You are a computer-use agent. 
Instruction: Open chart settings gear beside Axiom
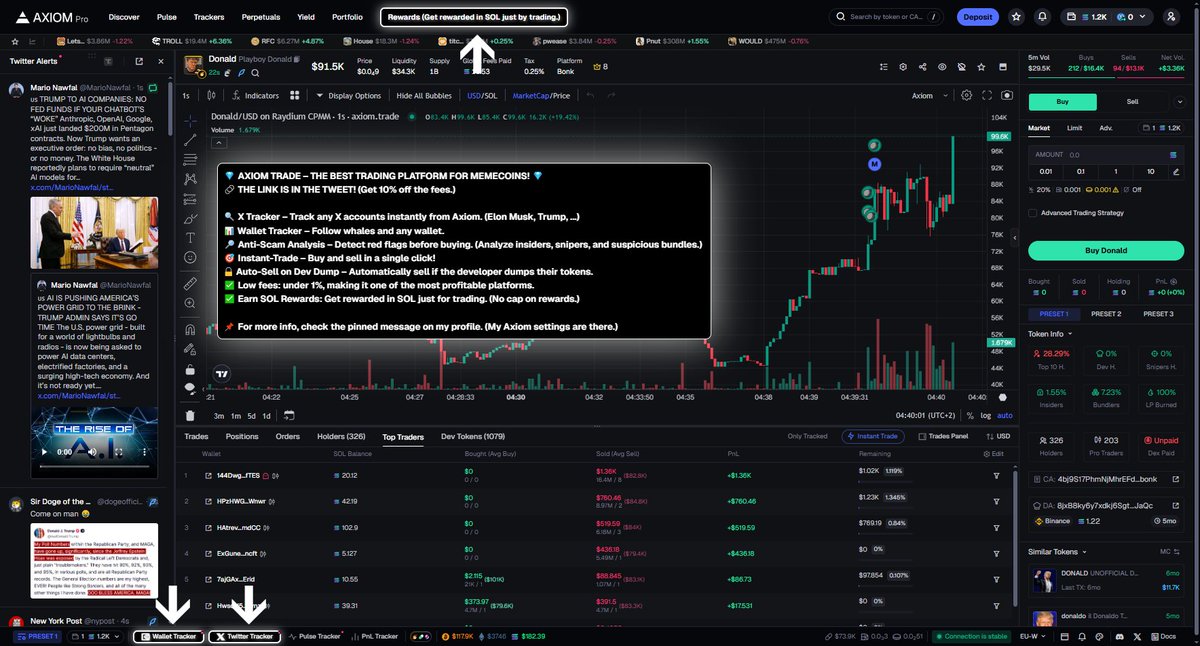point(966,96)
